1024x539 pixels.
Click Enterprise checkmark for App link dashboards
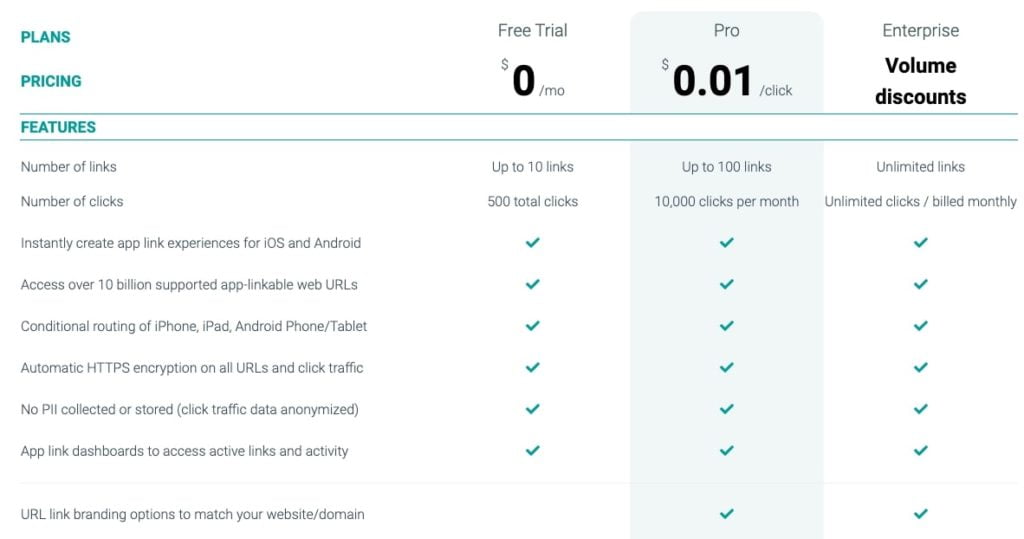coord(920,450)
